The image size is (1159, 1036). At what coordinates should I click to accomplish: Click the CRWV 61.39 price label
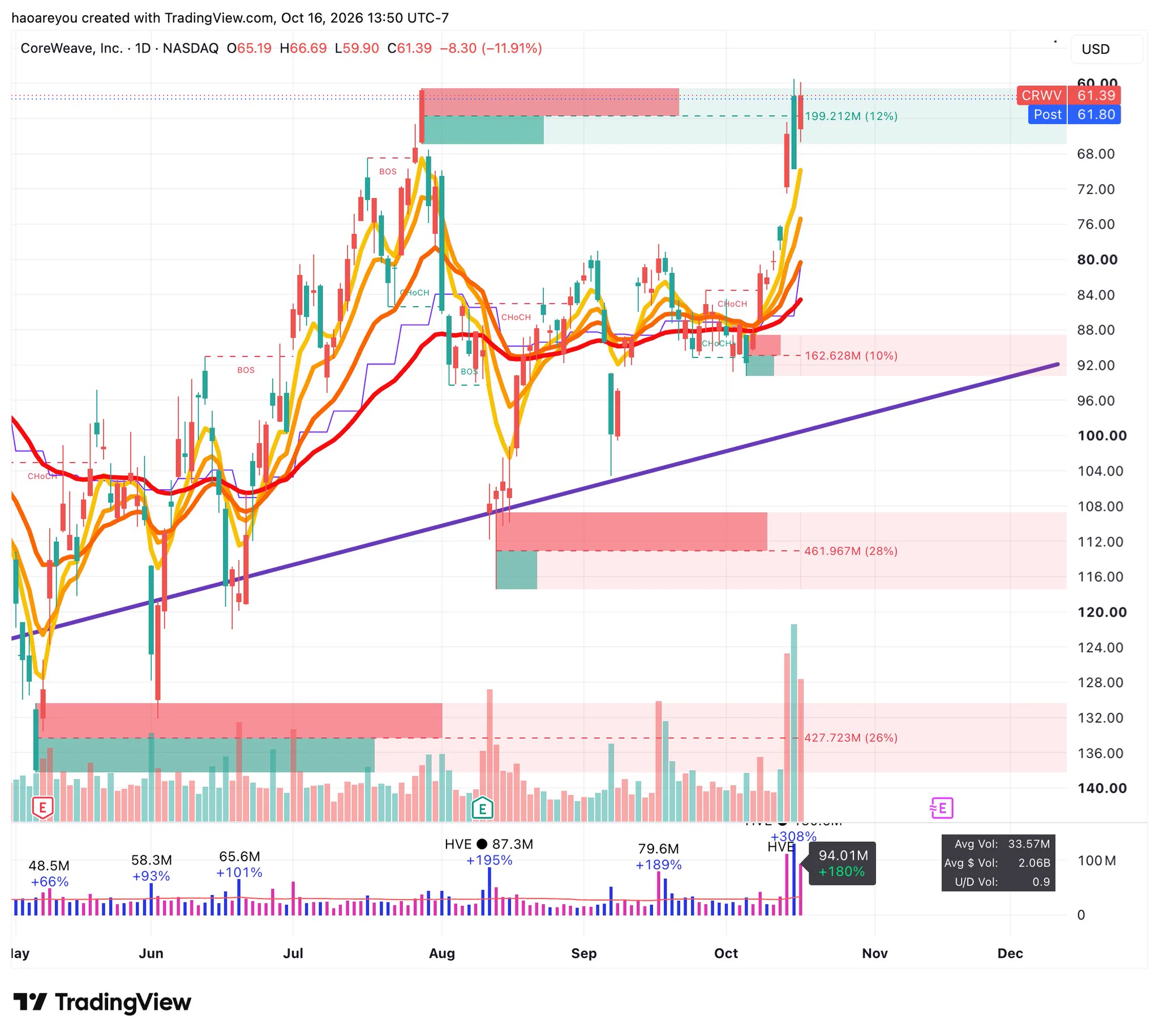coord(1067,95)
